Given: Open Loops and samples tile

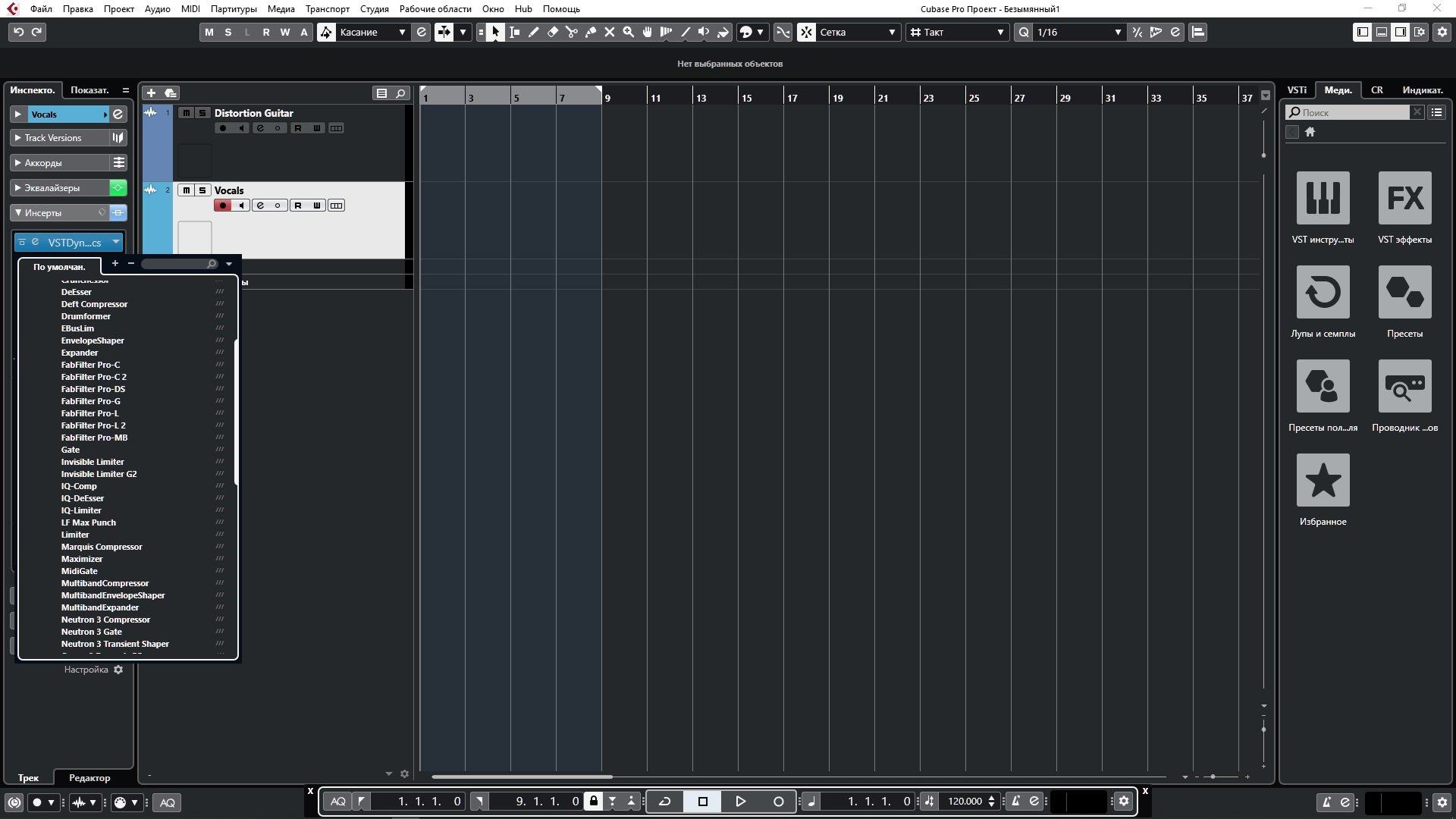Looking at the screenshot, I should (1323, 293).
